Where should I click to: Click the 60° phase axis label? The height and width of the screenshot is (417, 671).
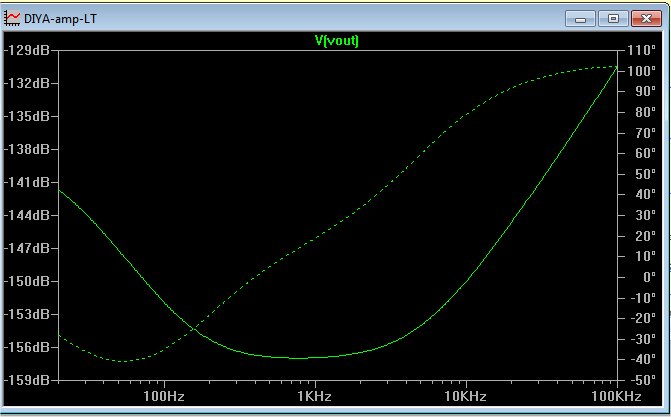click(645, 153)
